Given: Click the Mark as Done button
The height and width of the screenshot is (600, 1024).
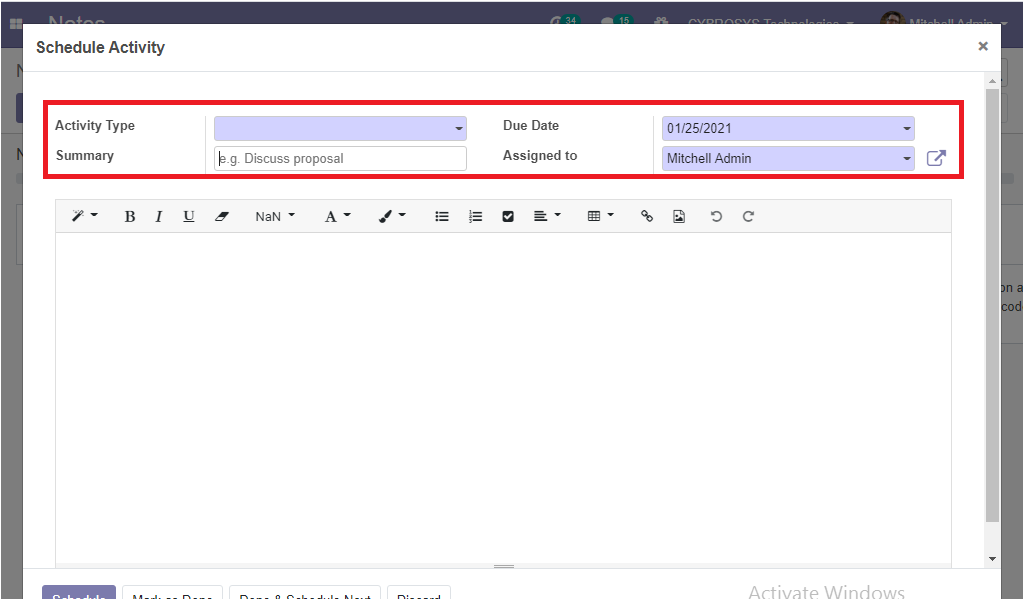Looking at the screenshot, I should 172,593.
